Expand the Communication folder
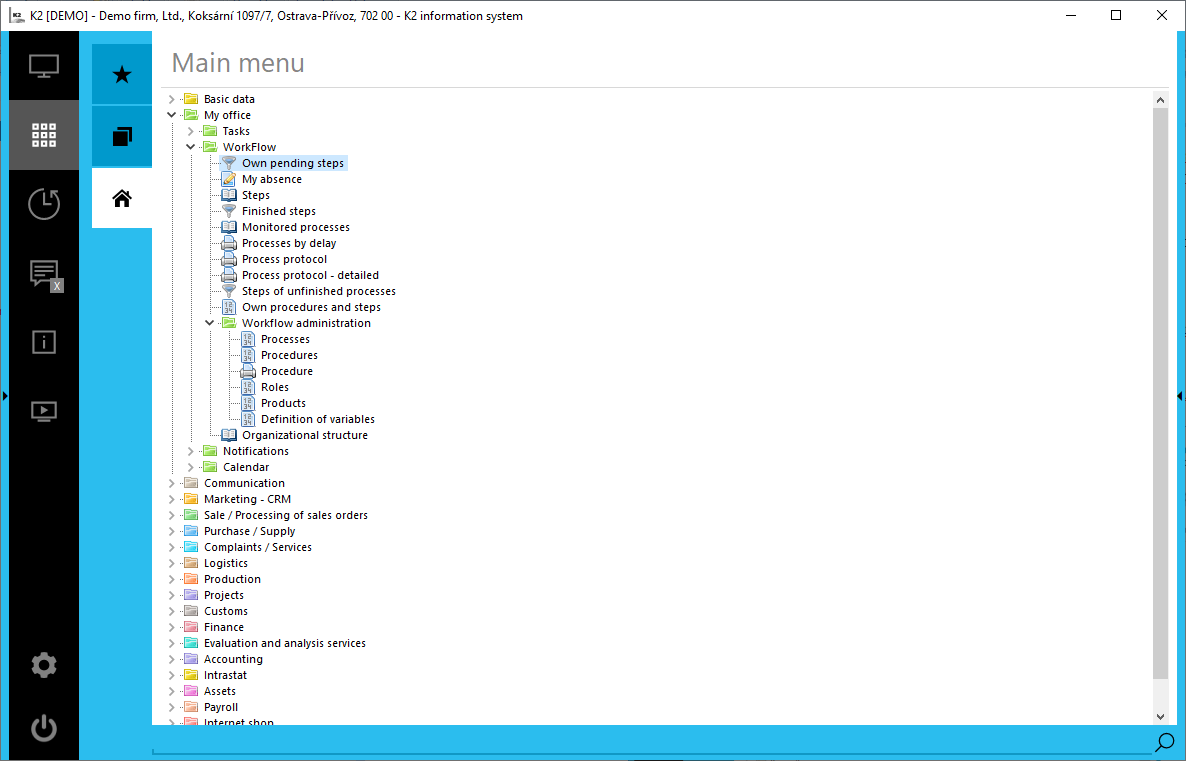1186x761 pixels. 172,483
